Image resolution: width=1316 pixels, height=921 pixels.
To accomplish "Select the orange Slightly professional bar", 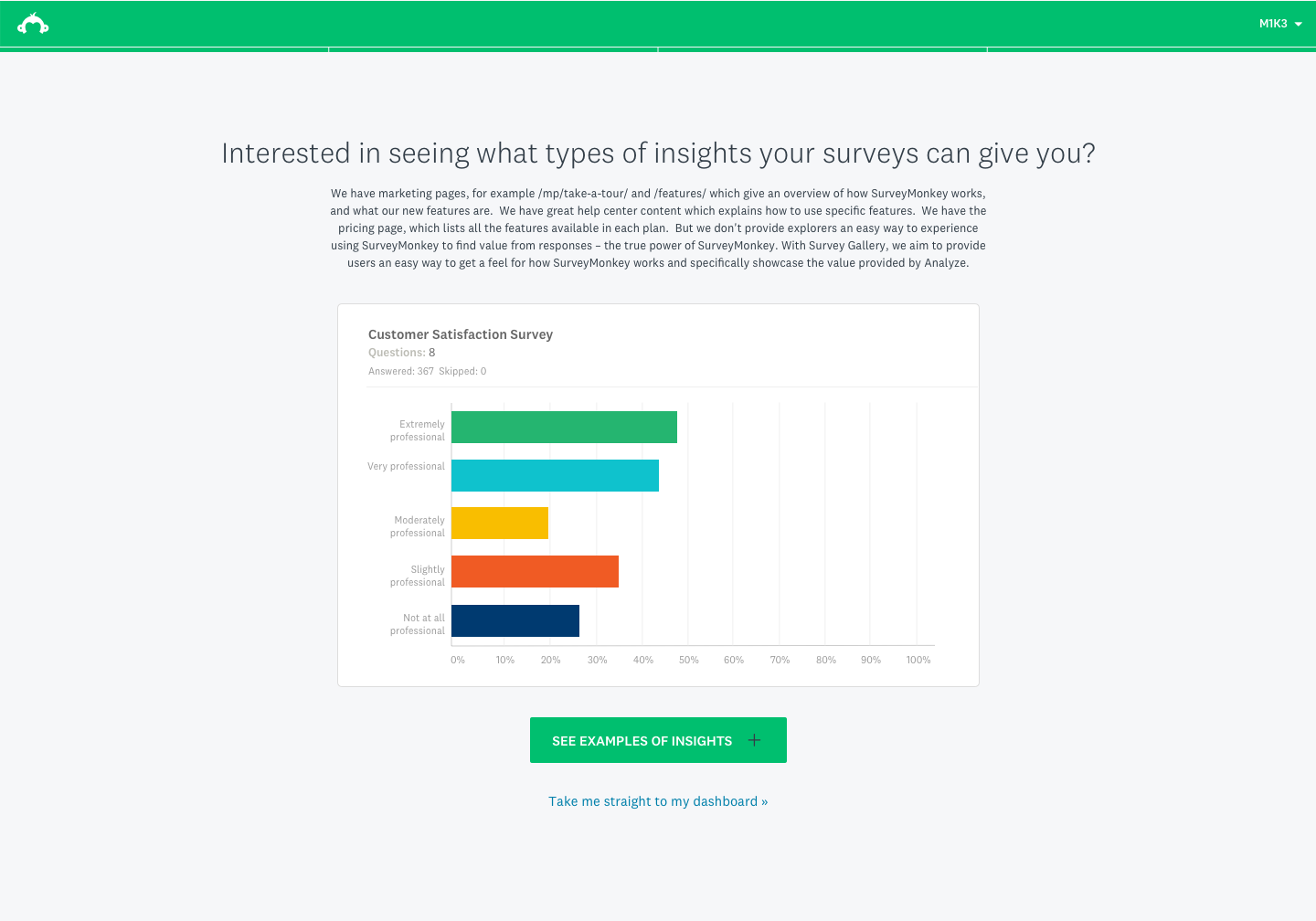I will (535, 571).
